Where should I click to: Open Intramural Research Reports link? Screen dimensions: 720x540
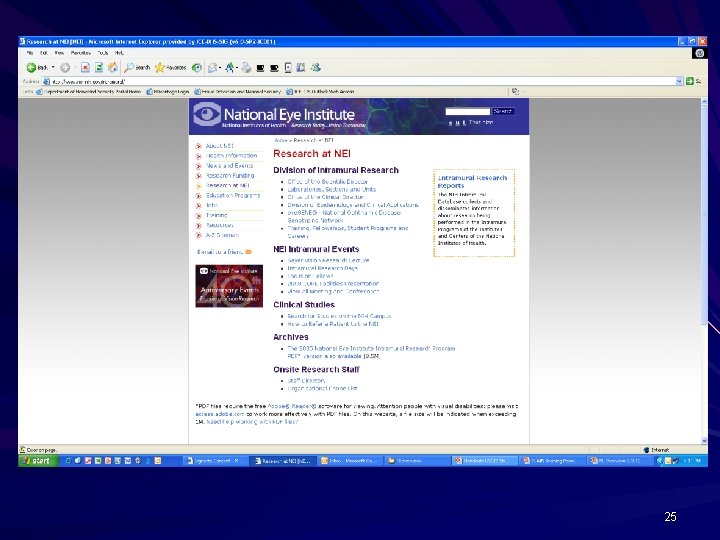coord(472,181)
